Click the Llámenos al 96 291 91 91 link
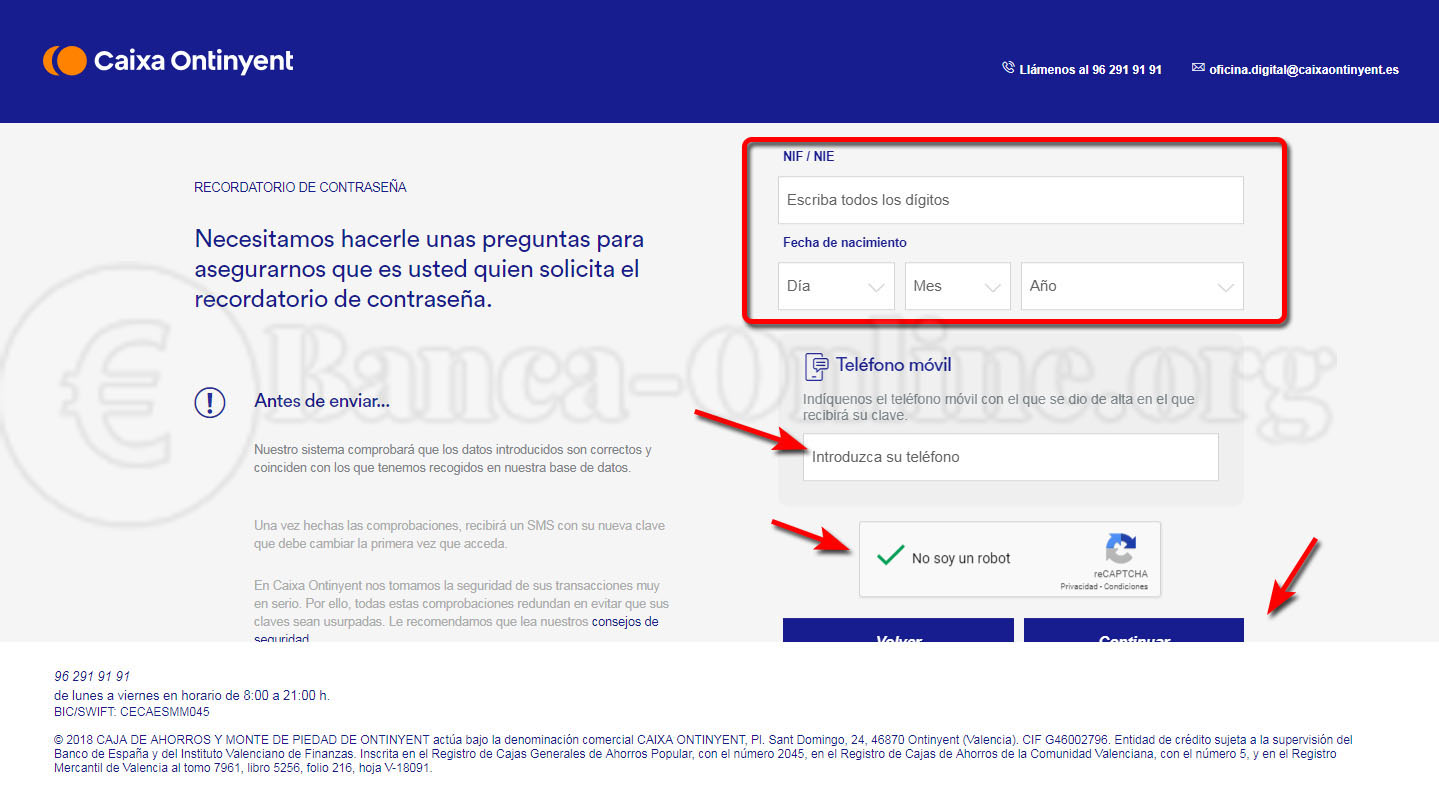Viewport: 1439px width, 792px height. [x=1090, y=70]
